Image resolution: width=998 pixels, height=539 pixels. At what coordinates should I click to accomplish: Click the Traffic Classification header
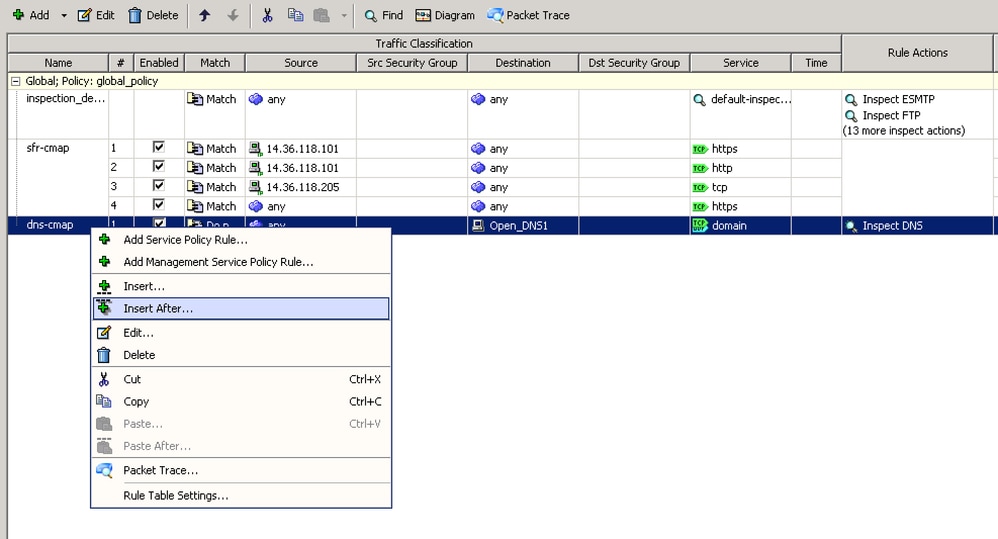(x=424, y=43)
